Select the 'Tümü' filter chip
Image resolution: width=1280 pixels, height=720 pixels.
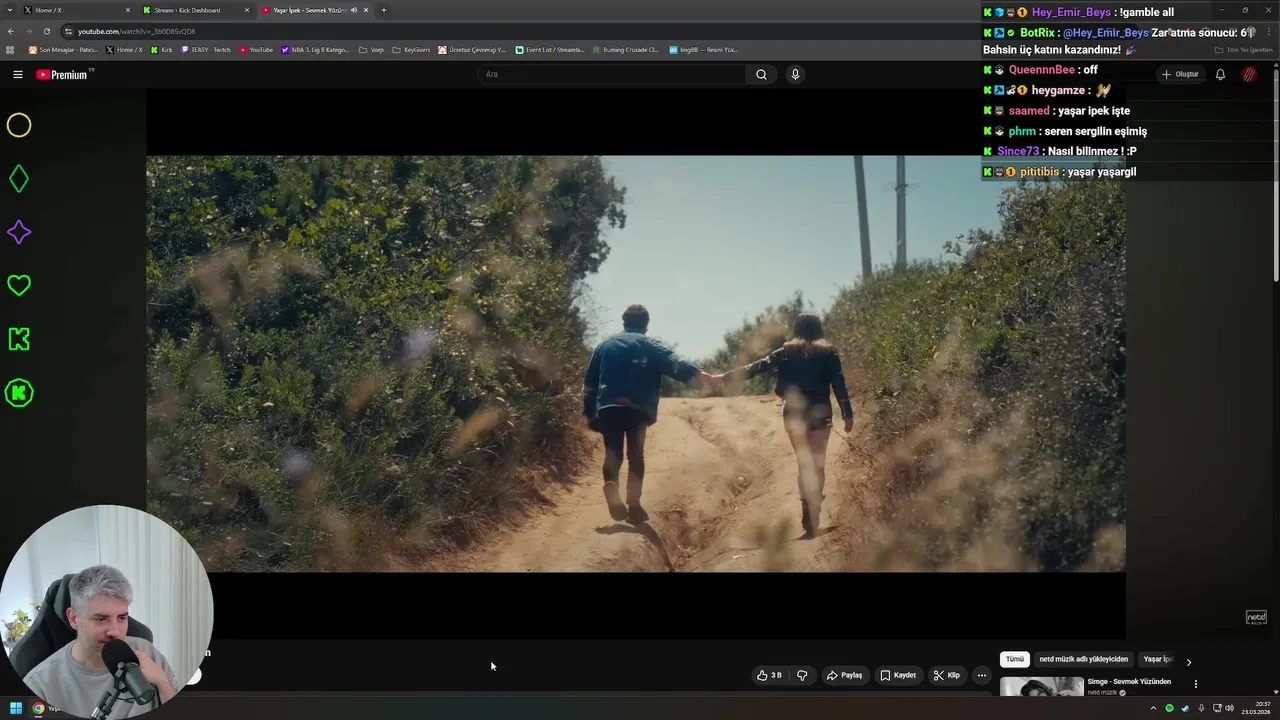1015,659
